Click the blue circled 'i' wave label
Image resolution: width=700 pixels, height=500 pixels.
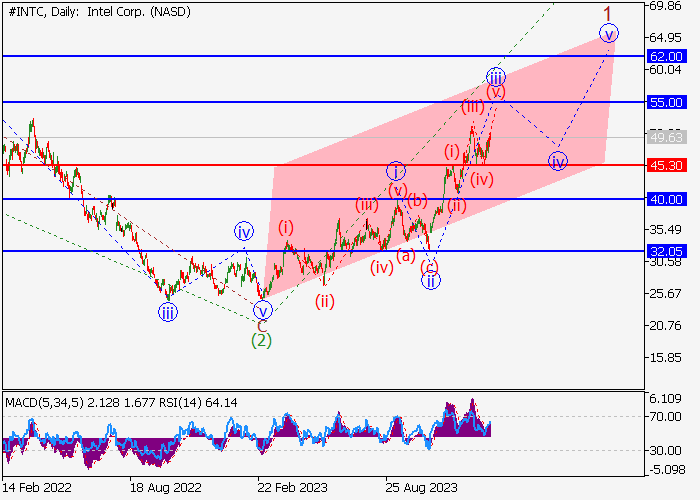click(396, 171)
